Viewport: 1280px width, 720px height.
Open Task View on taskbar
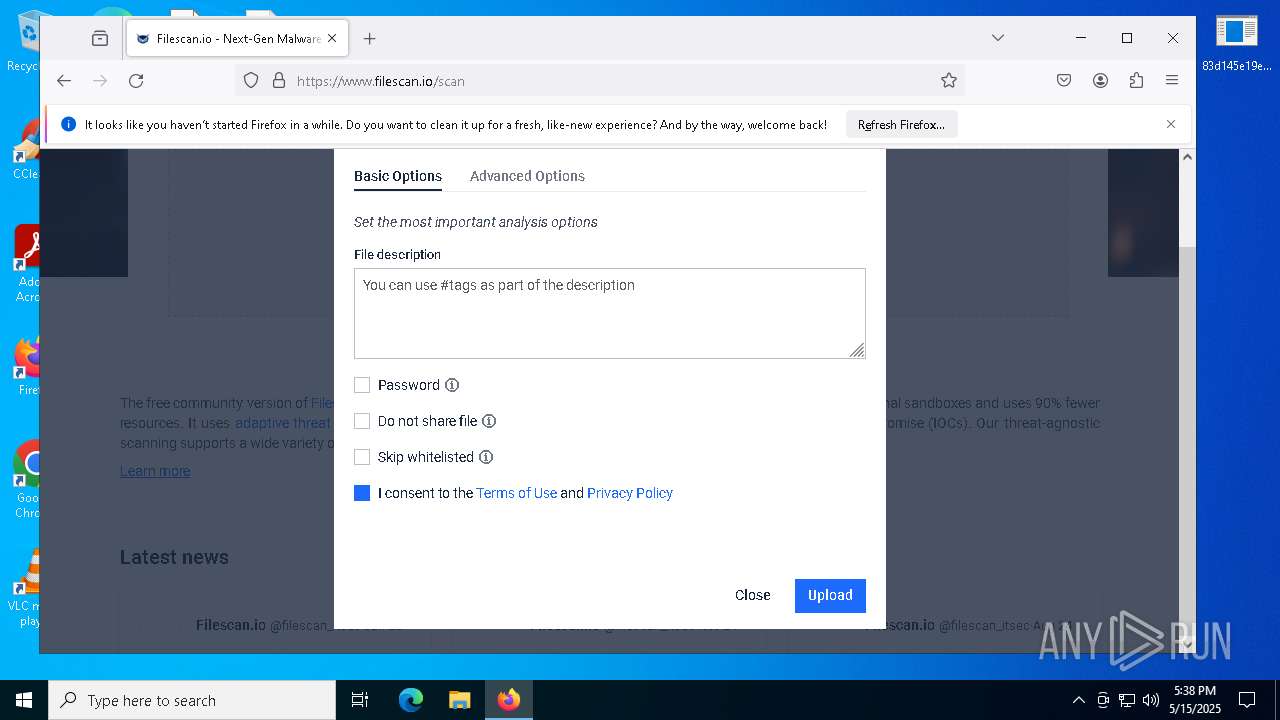click(360, 700)
